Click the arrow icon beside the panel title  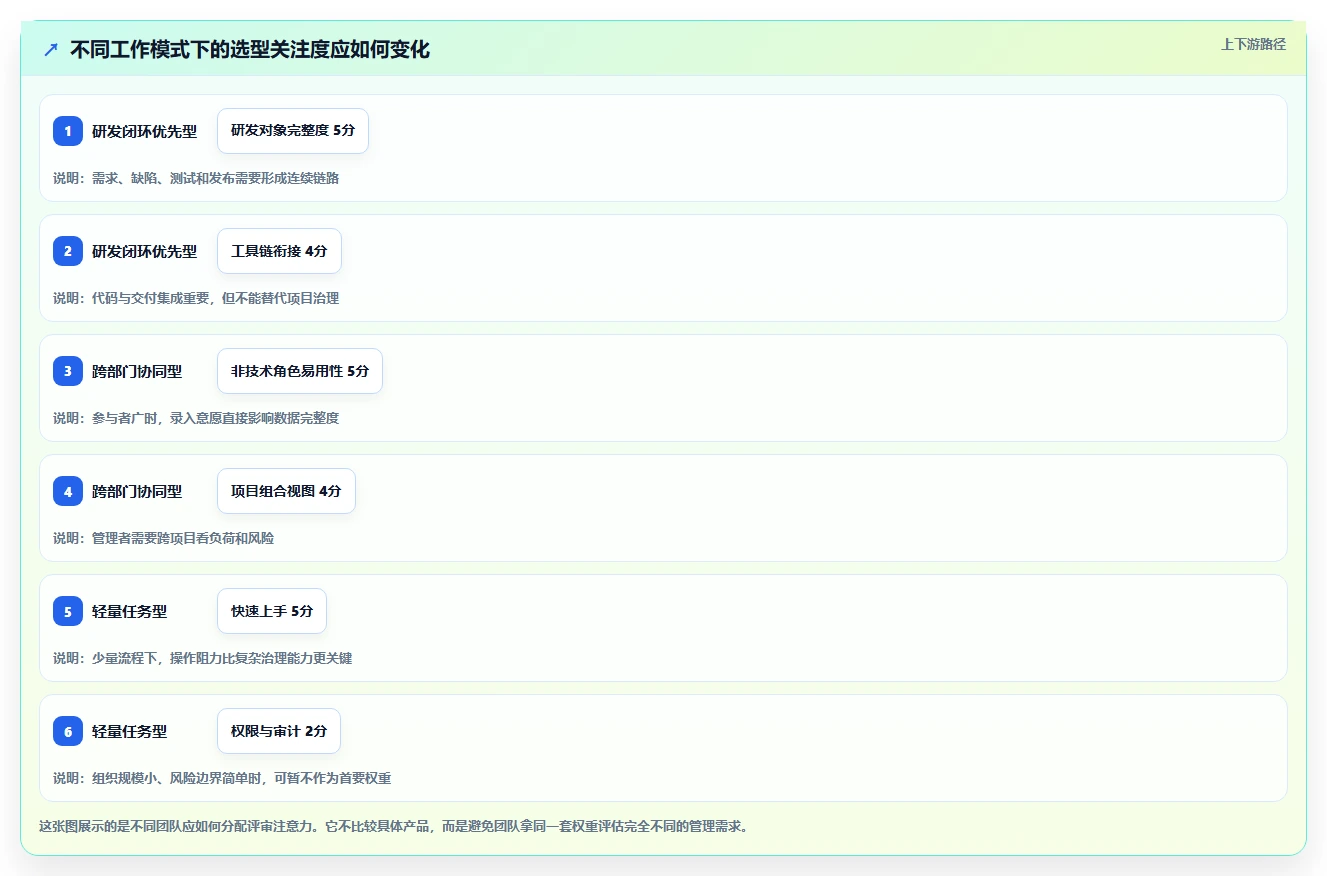point(51,50)
